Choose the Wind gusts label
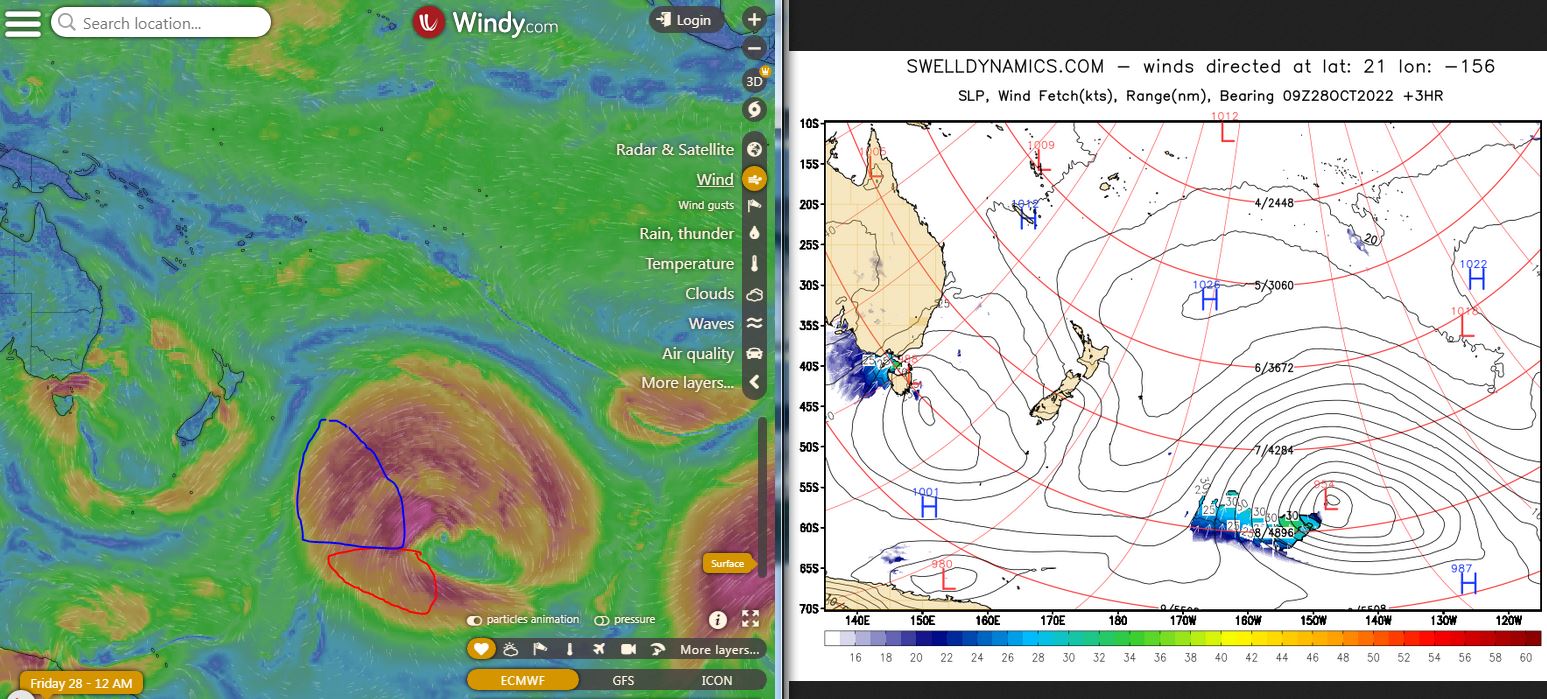The image size is (1547, 699). coord(706,205)
